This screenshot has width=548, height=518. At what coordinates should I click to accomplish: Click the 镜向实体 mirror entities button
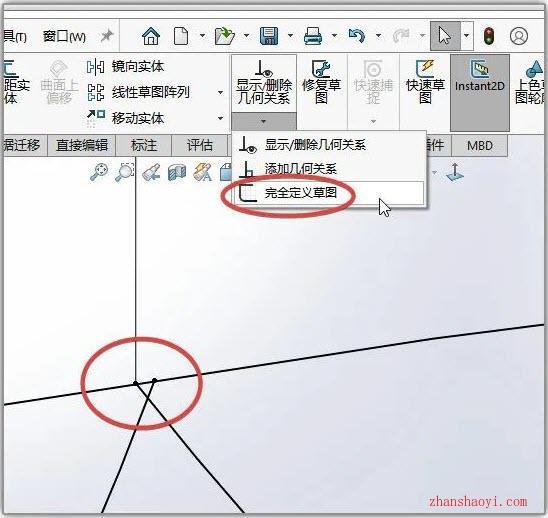125,66
